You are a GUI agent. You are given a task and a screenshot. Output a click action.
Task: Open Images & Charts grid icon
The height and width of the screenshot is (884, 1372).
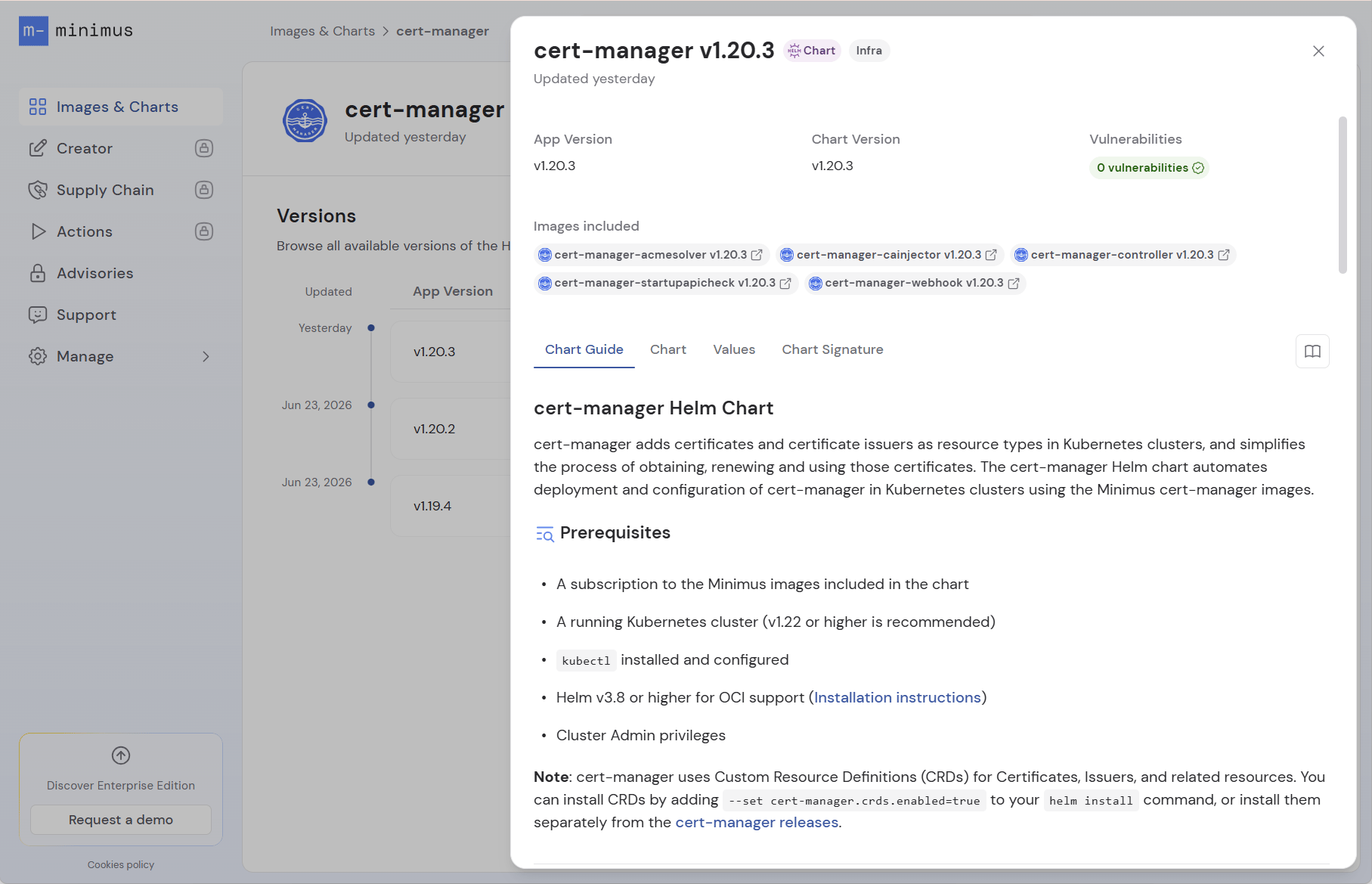tap(38, 107)
